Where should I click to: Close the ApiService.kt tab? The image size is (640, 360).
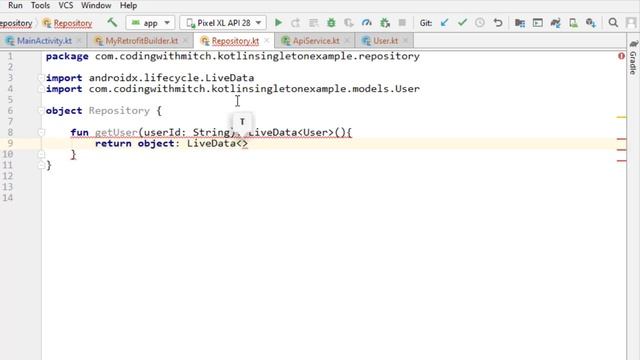[x=347, y=40]
